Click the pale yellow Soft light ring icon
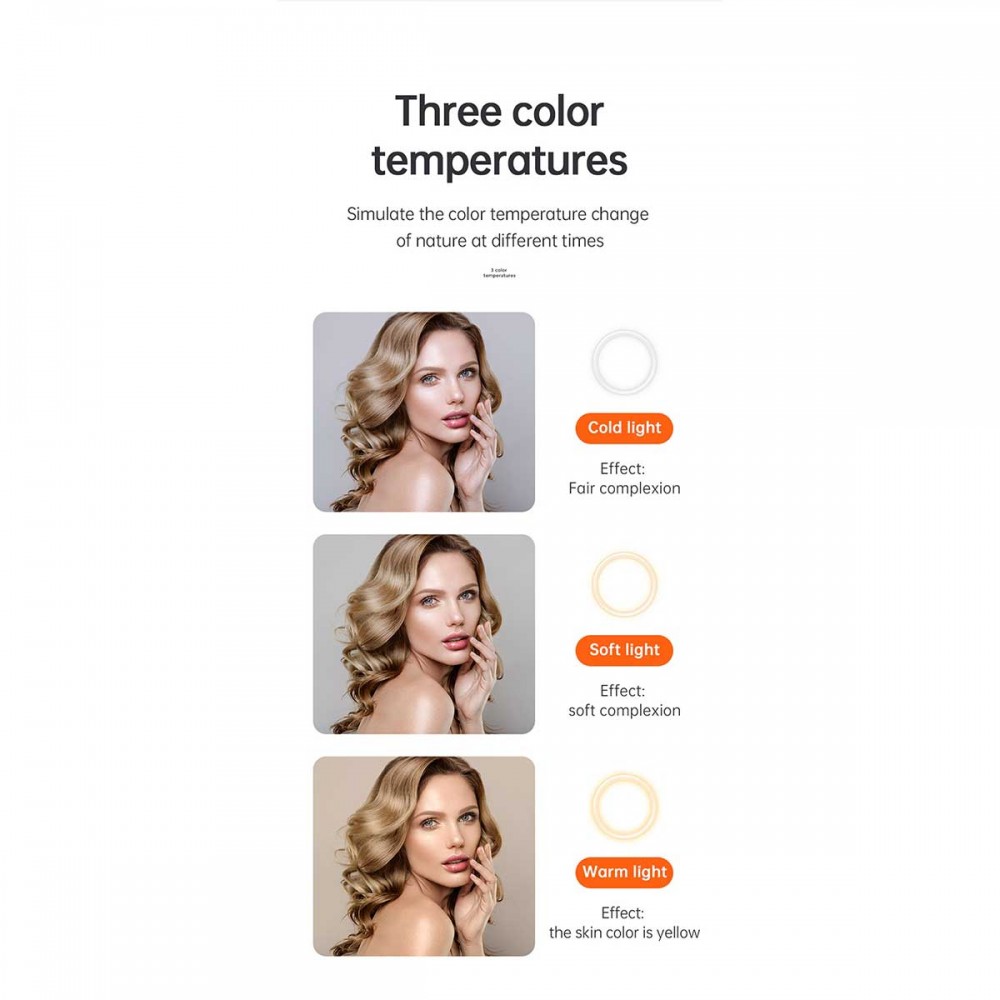The height and width of the screenshot is (1000, 1000). (x=624, y=585)
